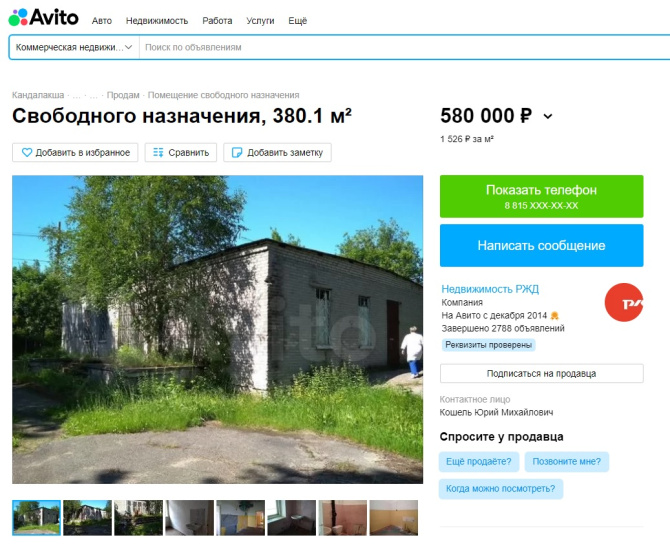Click the red РЖД company logo

tap(624, 302)
